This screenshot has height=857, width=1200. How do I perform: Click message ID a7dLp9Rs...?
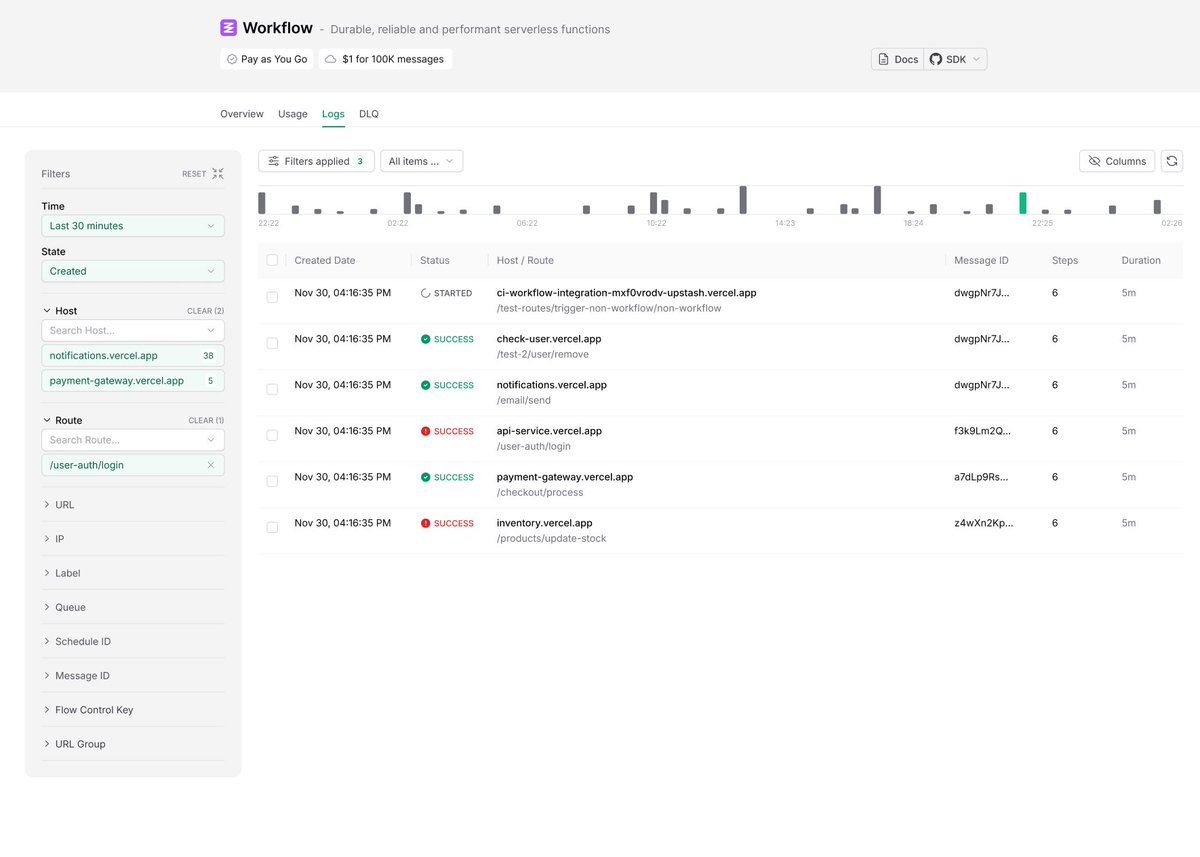coord(981,477)
